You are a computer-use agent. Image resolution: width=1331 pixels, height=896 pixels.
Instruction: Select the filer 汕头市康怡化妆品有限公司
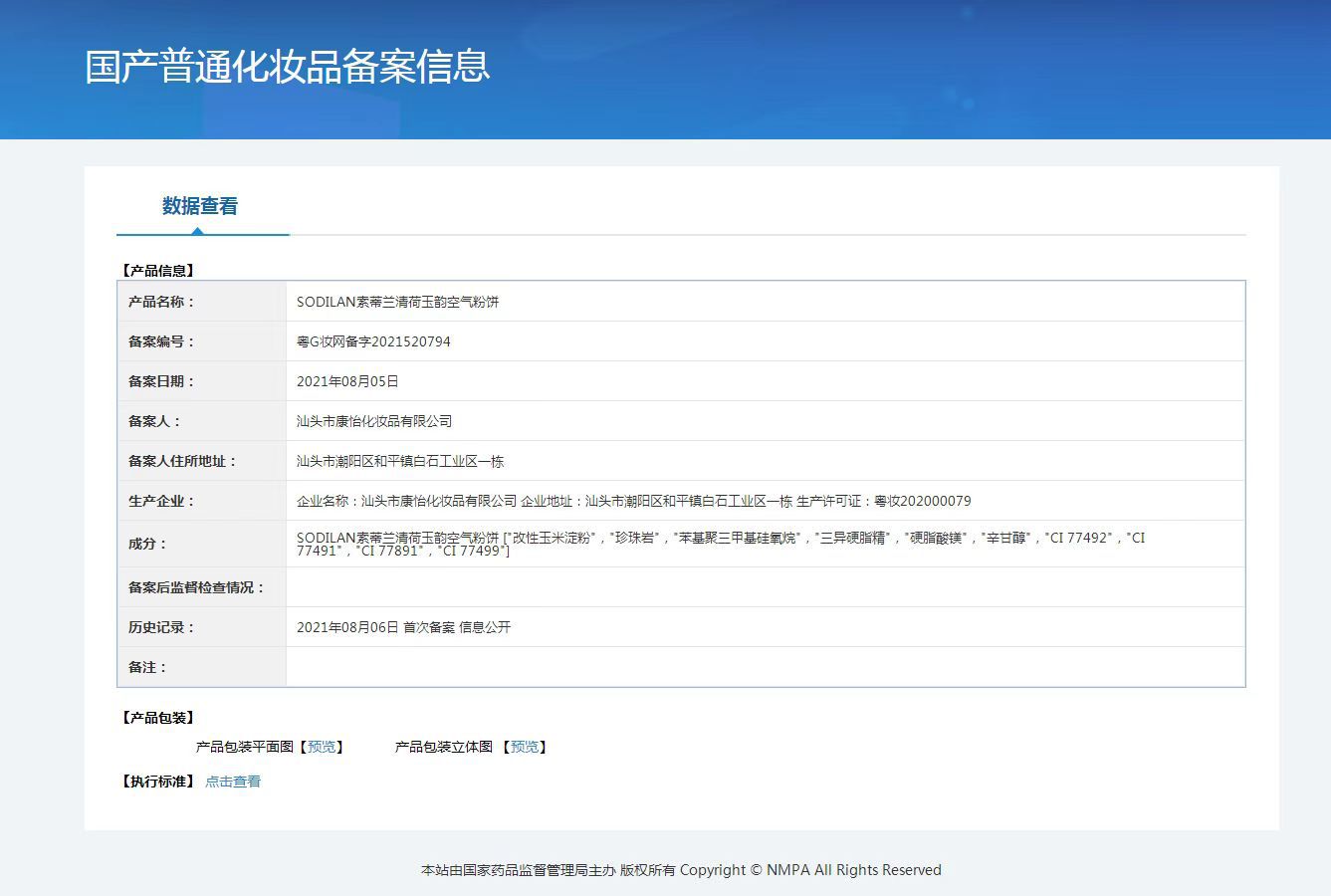tap(374, 421)
